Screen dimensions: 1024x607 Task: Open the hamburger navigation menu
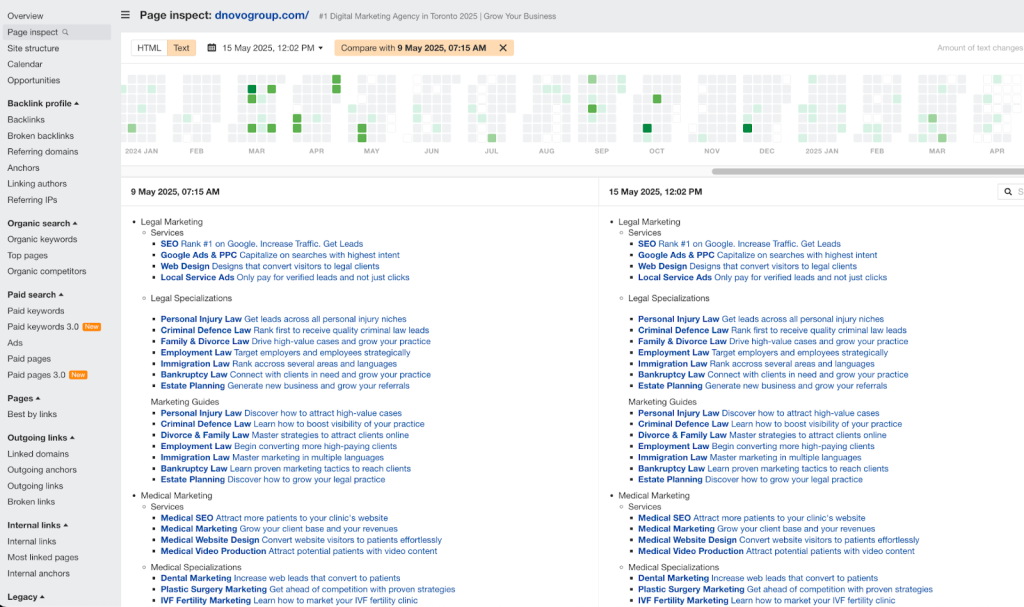[125, 15]
